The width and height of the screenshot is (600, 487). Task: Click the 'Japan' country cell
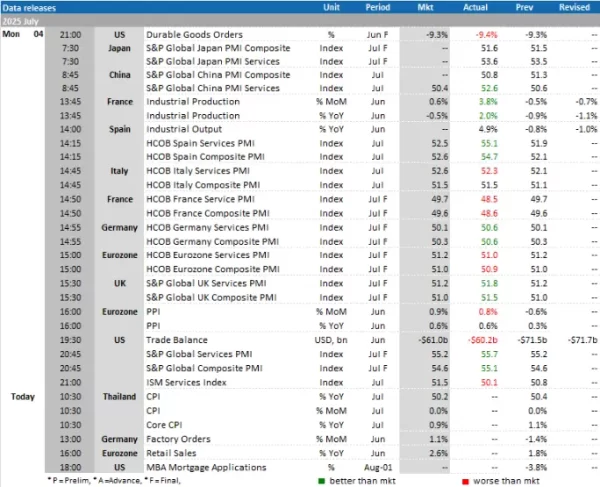(x=119, y=48)
